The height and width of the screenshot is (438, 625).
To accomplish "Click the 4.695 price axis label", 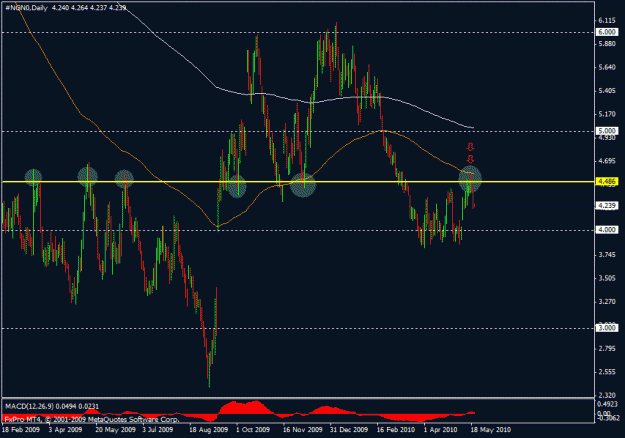I will [x=607, y=161].
